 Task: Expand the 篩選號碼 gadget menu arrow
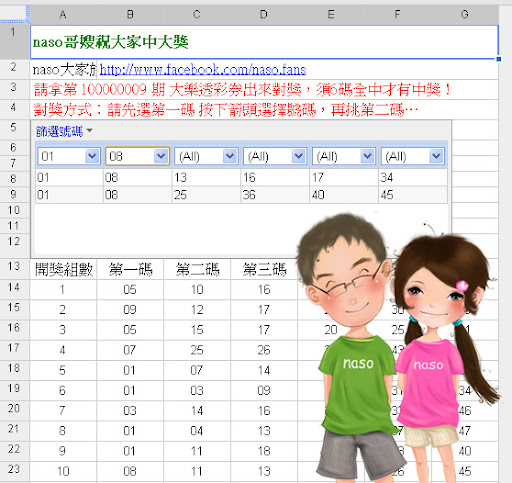(89, 131)
